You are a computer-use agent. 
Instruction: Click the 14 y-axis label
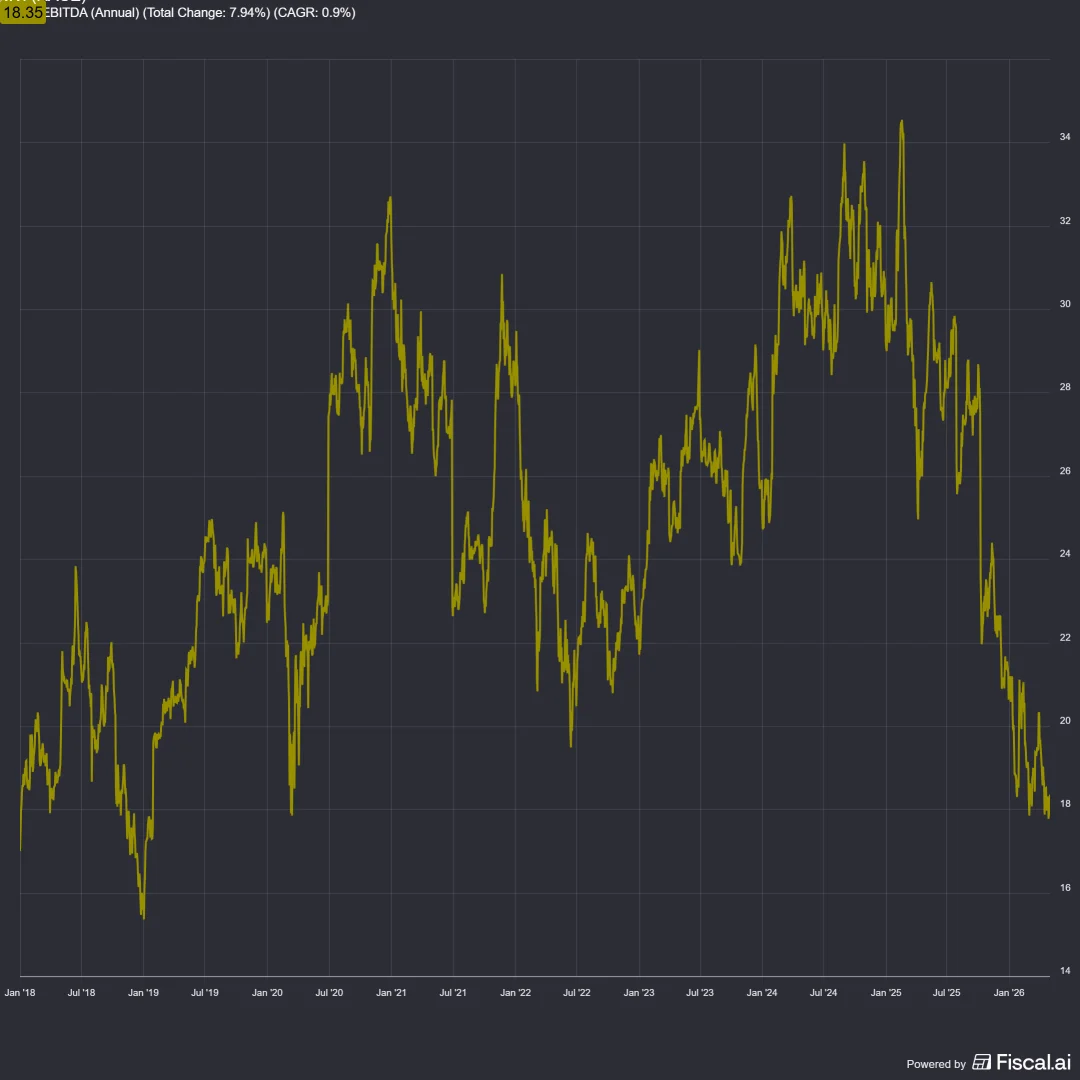(x=1065, y=970)
